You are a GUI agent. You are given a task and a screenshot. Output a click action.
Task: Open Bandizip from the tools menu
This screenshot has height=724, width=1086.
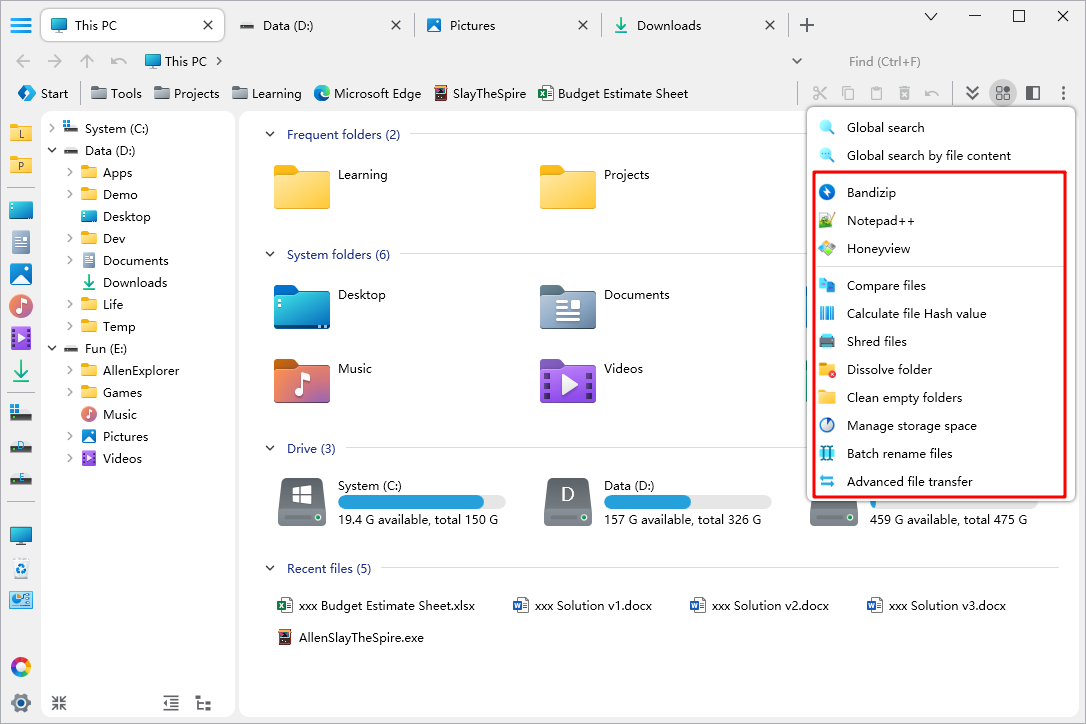coord(870,192)
